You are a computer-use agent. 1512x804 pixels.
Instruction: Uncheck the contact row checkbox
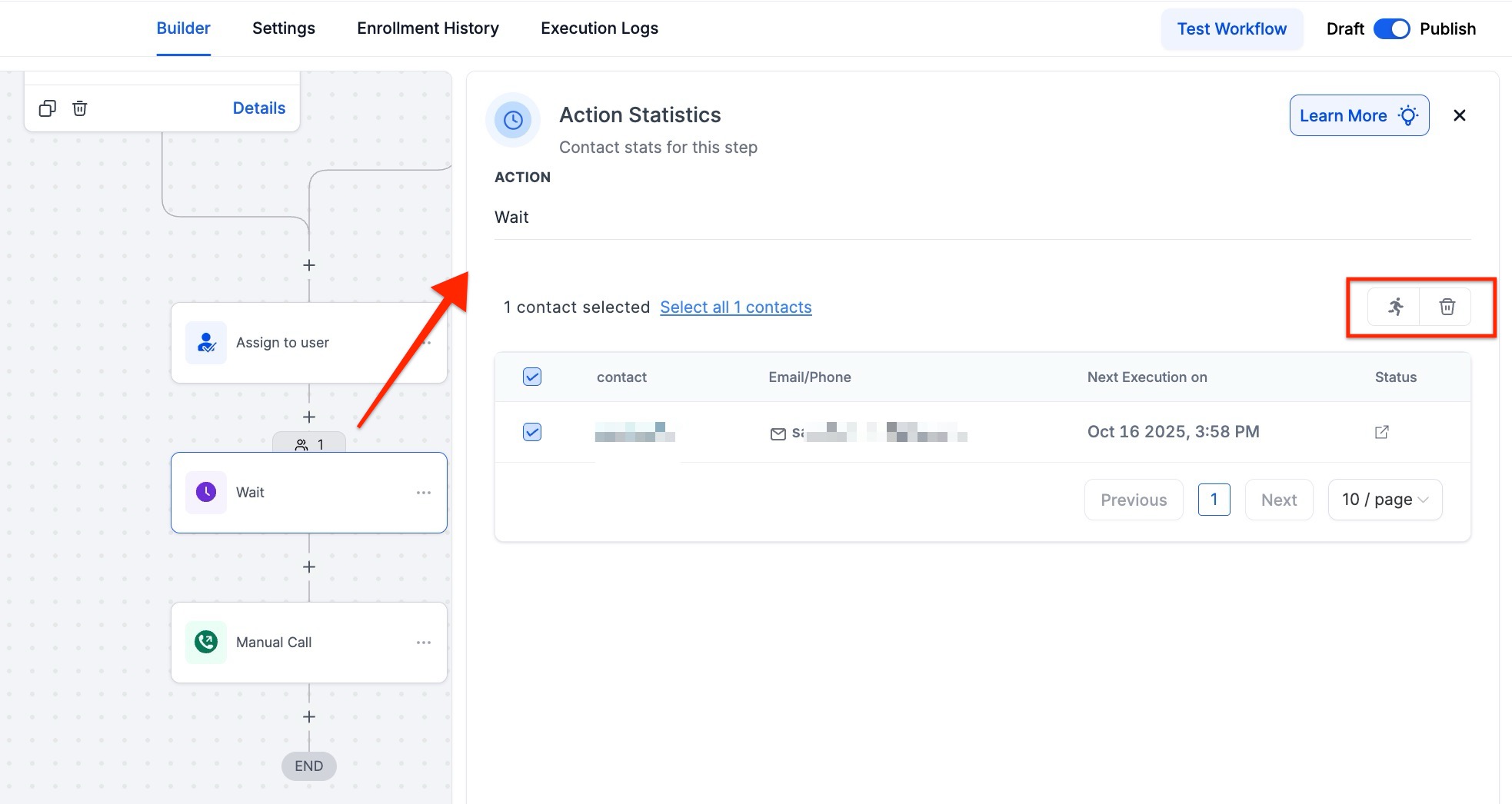(532, 432)
